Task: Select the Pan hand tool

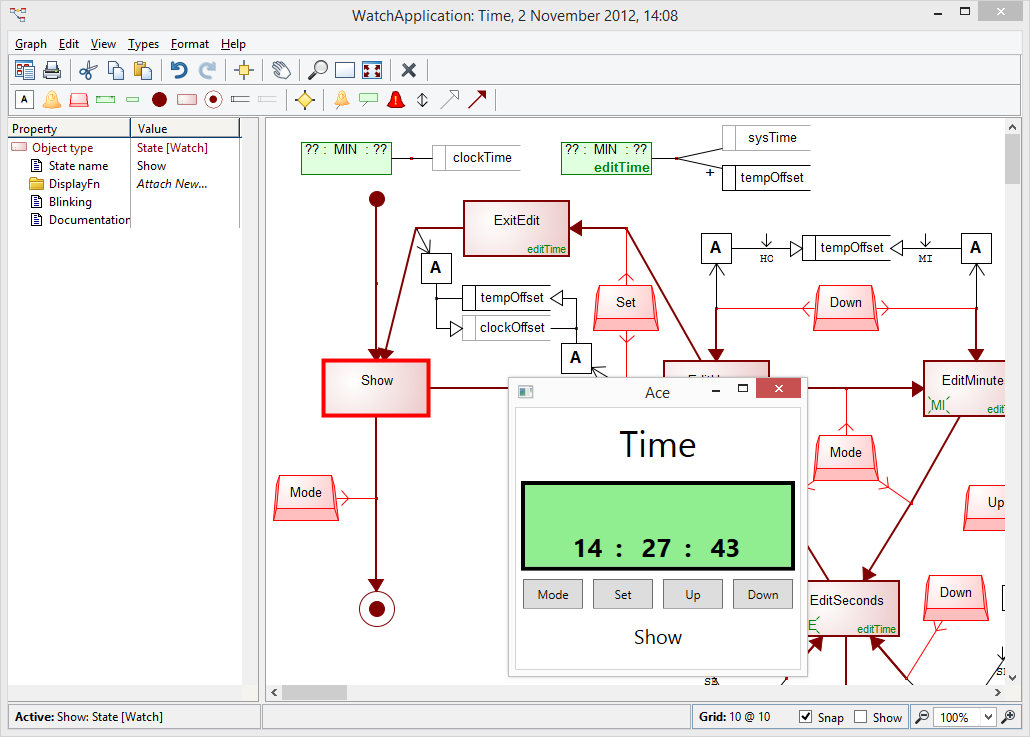Action: [x=282, y=70]
